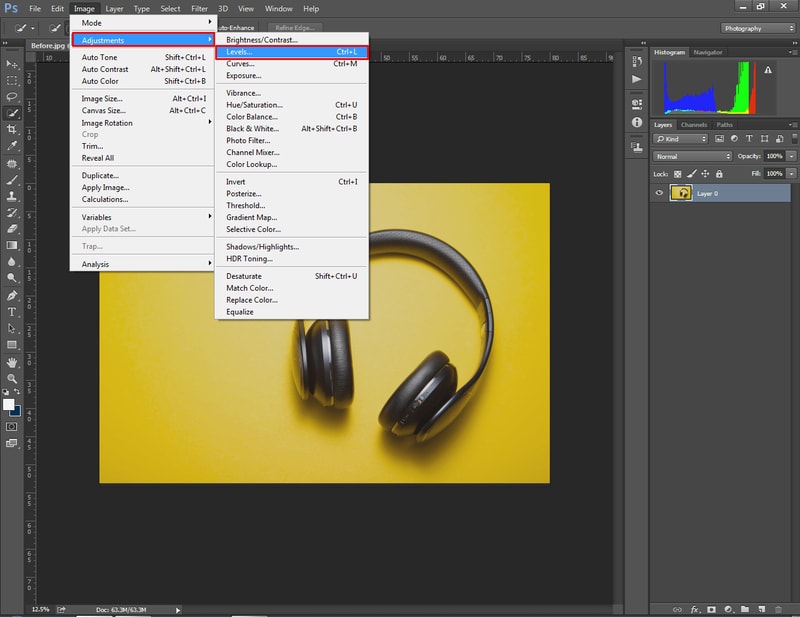Open the Opacity slider dropdown arrow
Screen dimensions: 800x617
791,156
